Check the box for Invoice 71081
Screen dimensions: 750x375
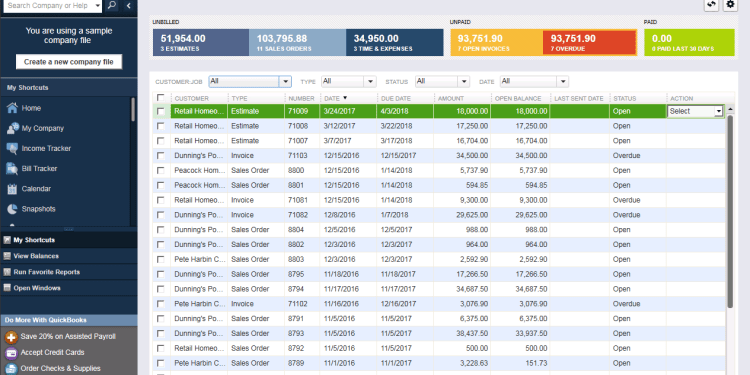pyautogui.click(x=161, y=200)
